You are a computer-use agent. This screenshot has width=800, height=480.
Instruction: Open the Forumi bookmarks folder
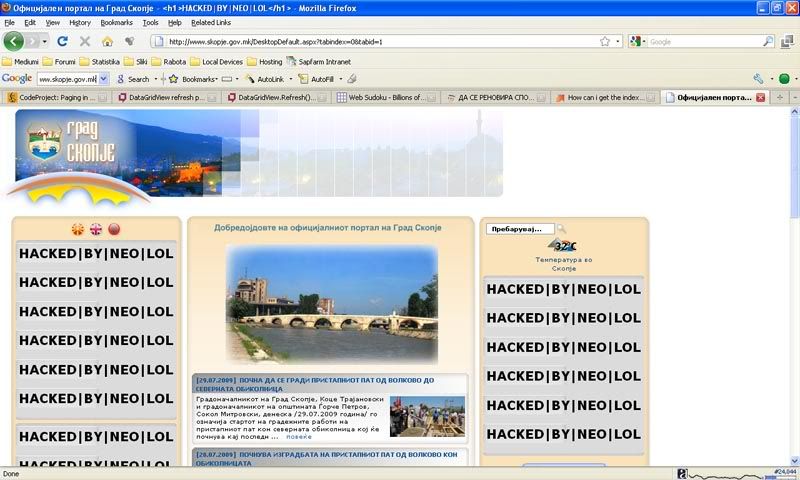pos(59,62)
